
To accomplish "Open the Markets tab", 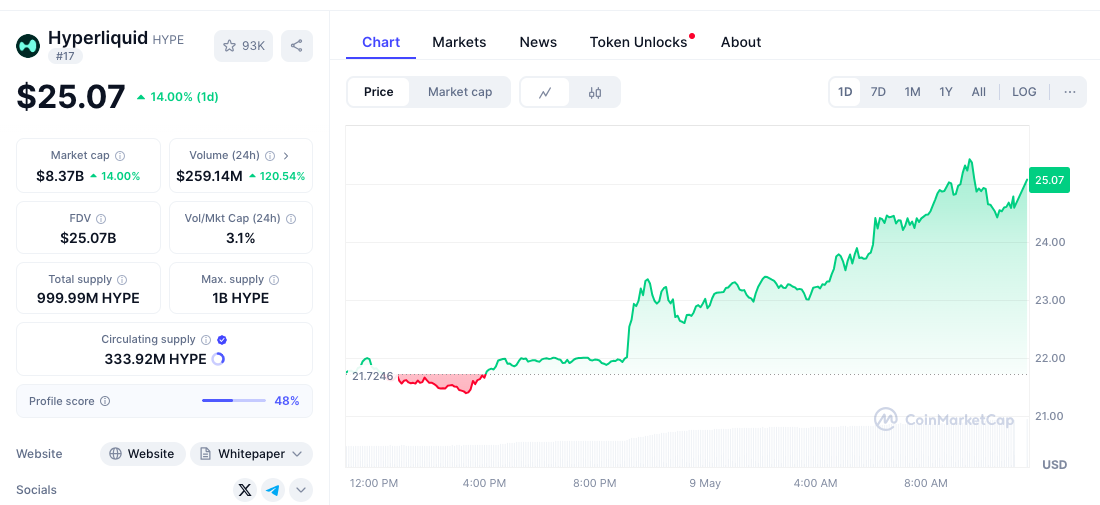I will 459,42.
